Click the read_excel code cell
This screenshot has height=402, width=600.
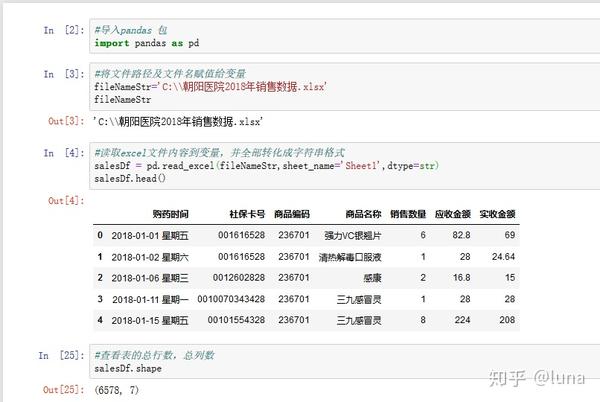[x=344, y=166]
